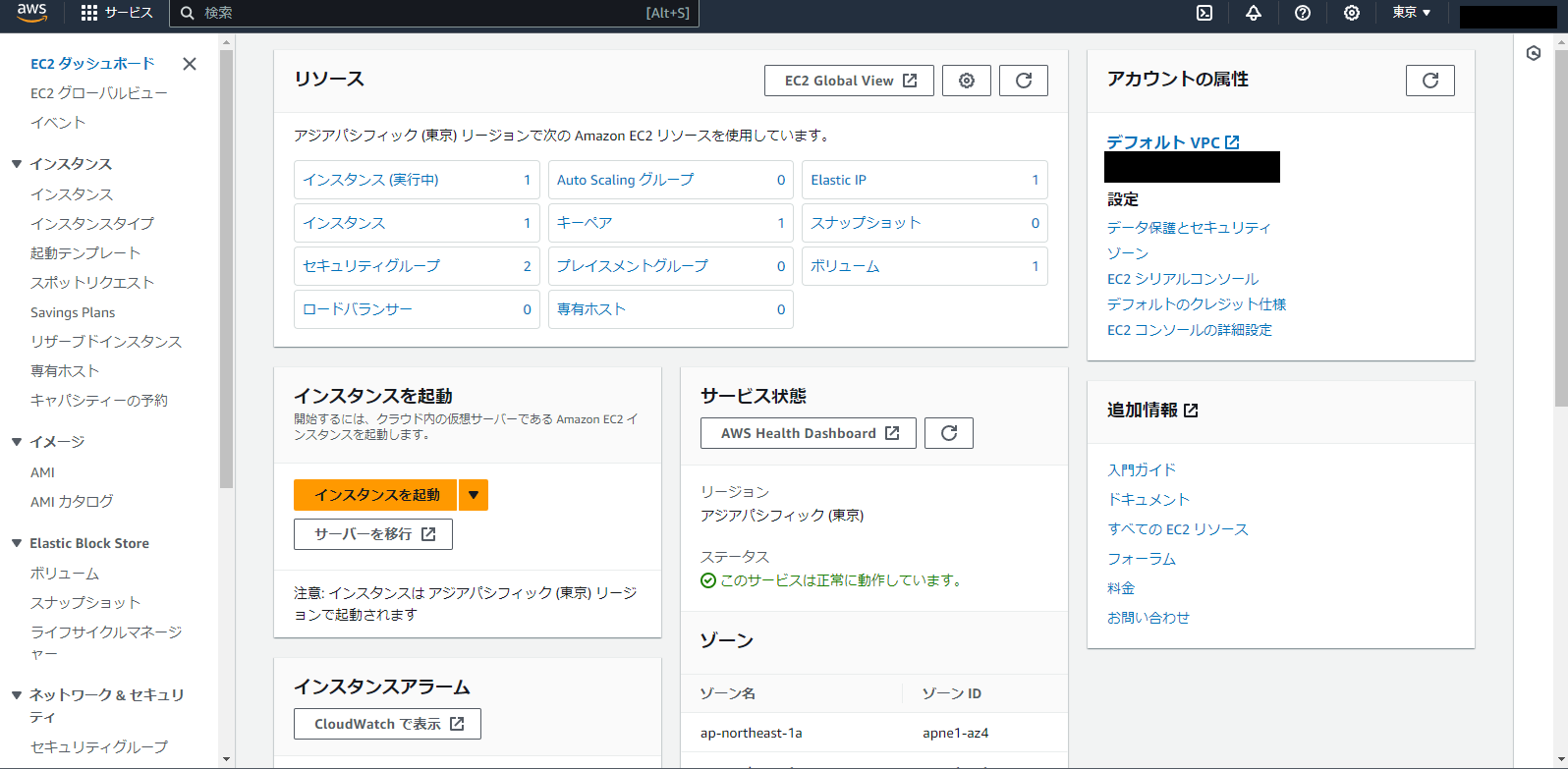Open the top bar settings gear

pyautogui.click(x=1352, y=13)
